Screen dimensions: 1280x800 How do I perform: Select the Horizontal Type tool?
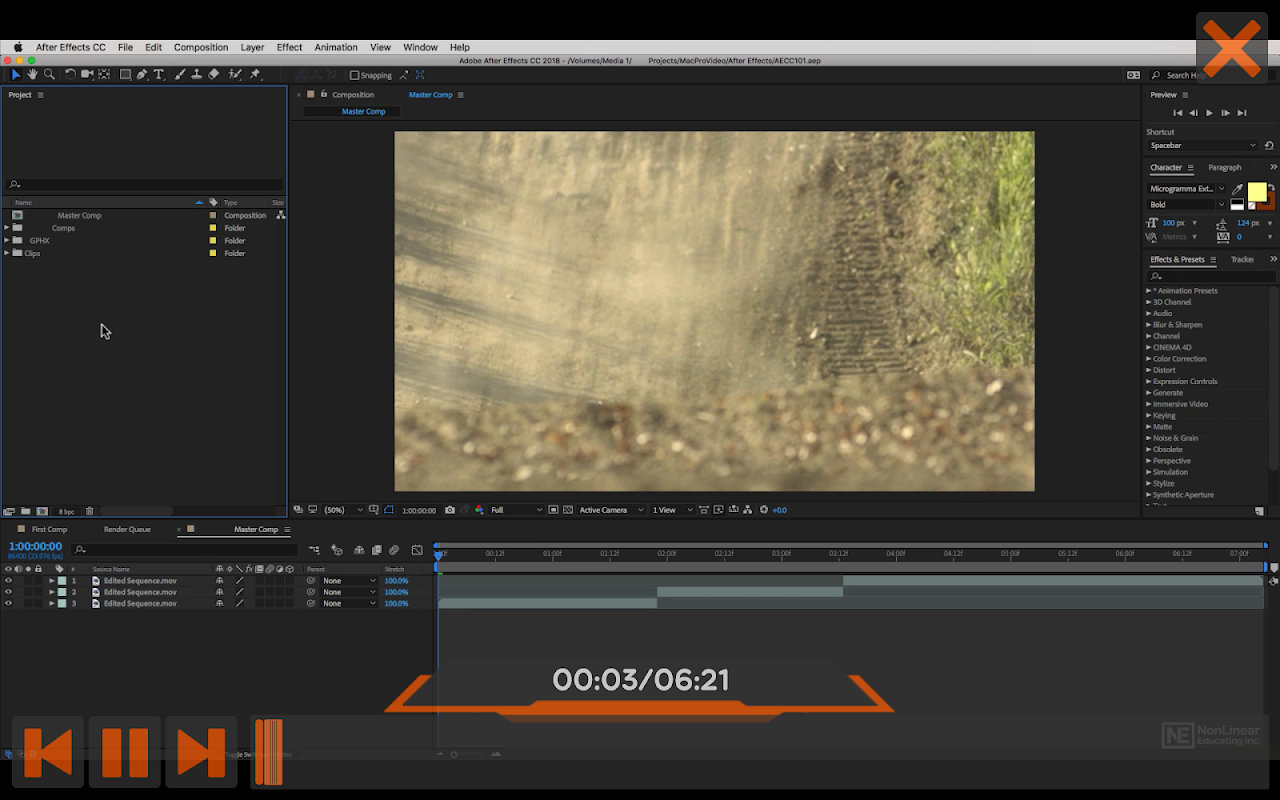click(159, 75)
